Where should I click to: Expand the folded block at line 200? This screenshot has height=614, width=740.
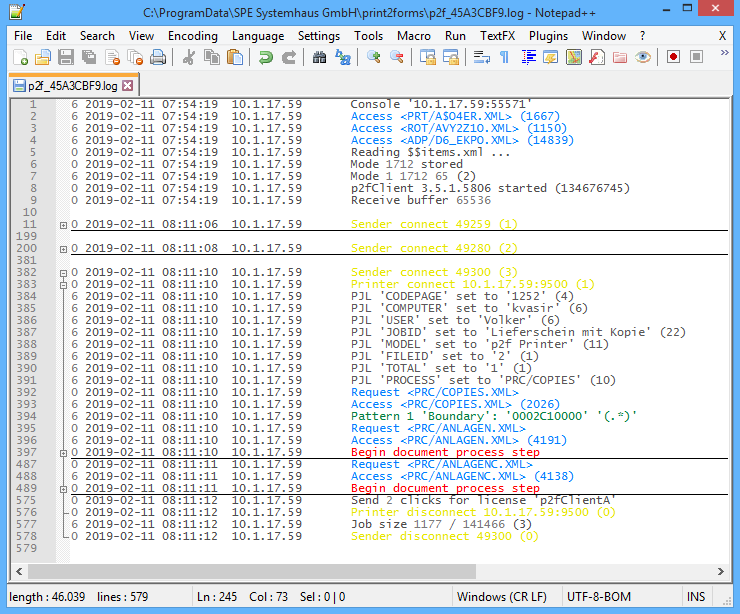click(x=64, y=249)
